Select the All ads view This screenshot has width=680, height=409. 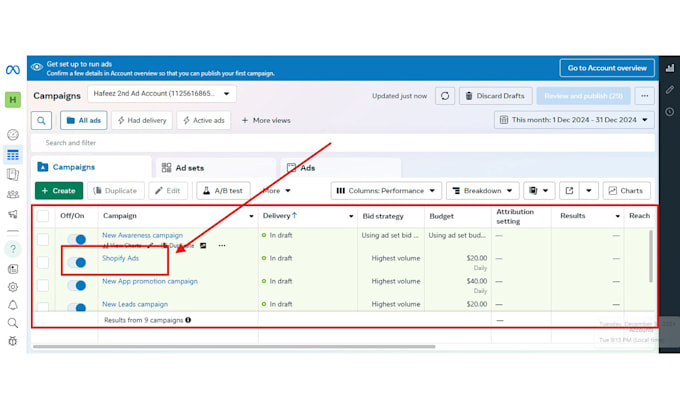[84, 121]
